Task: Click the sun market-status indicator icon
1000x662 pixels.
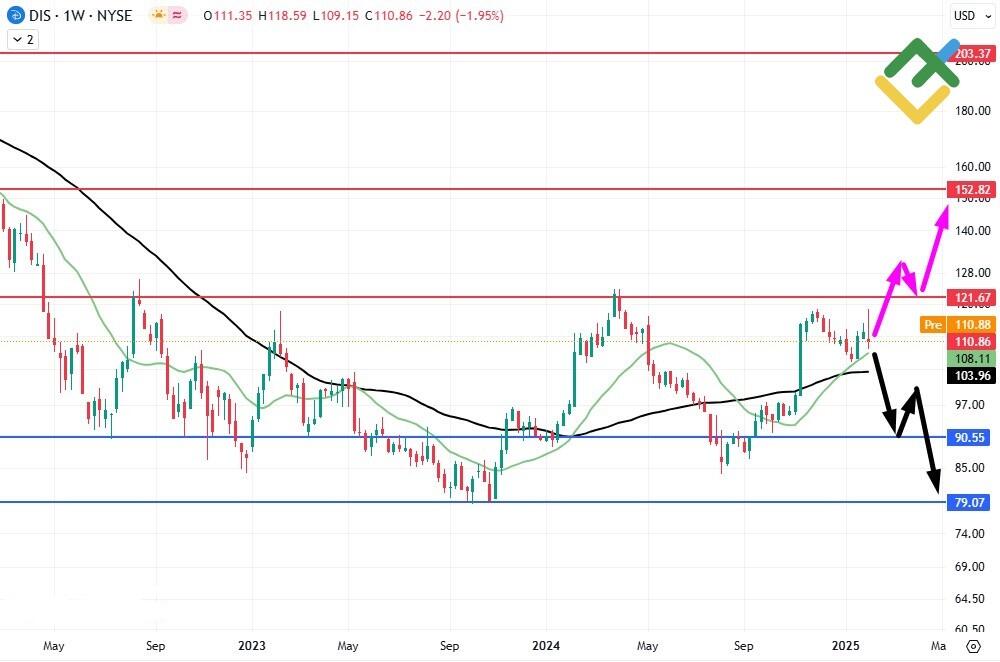Action: tap(158, 15)
